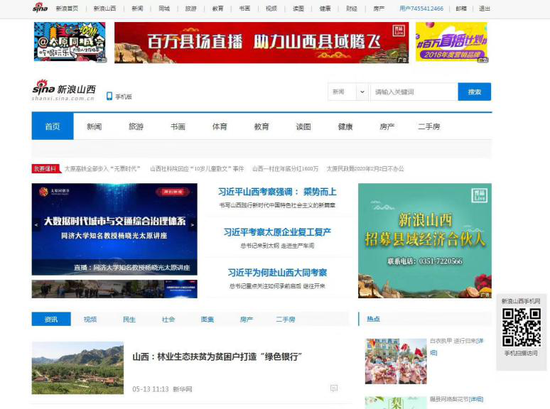The width and height of the screenshot is (550, 409).
Task: Open headline 习近平为何赴山西大同考察
Action: click(x=277, y=273)
